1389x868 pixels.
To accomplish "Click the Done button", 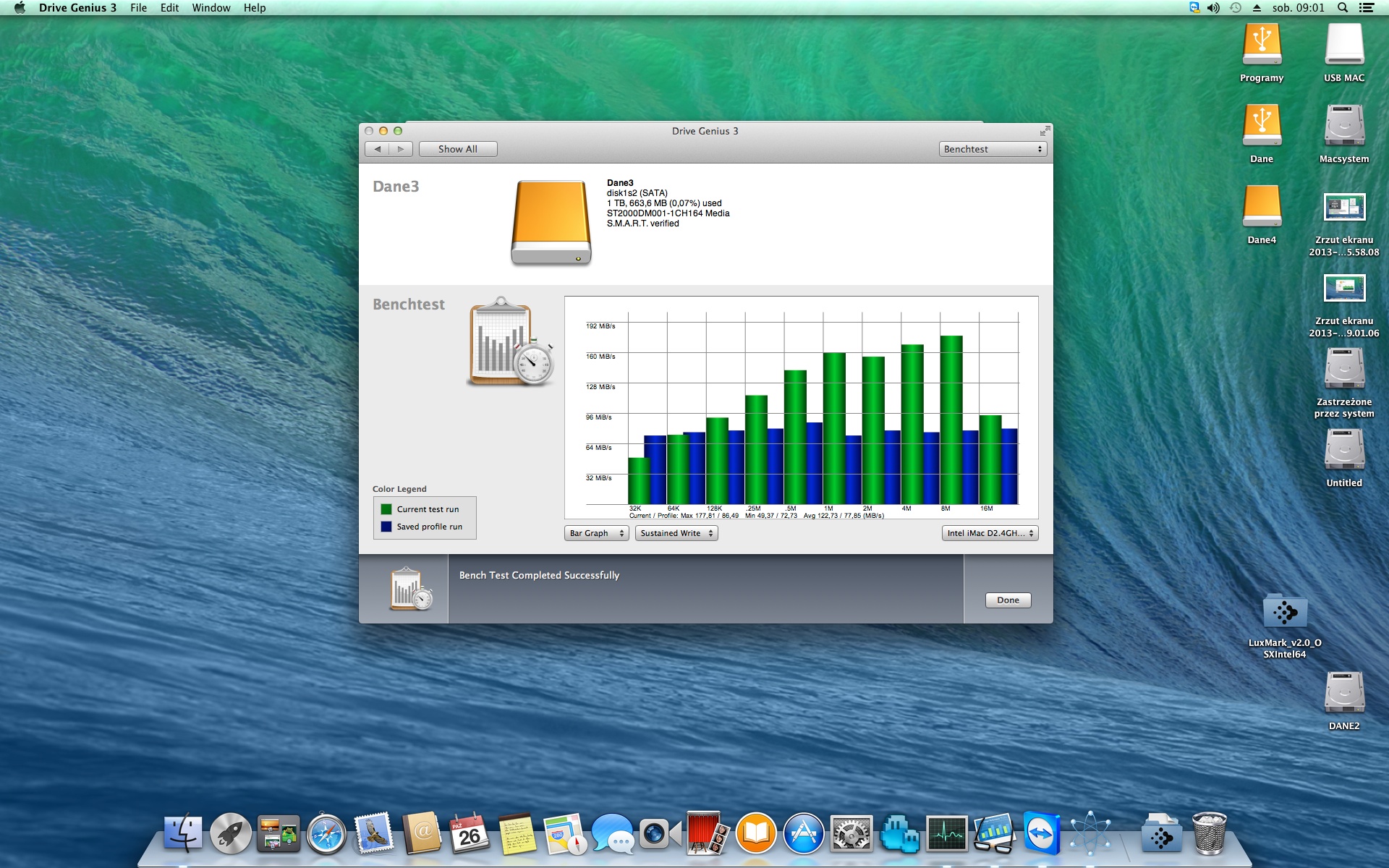I will pyautogui.click(x=1008, y=600).
